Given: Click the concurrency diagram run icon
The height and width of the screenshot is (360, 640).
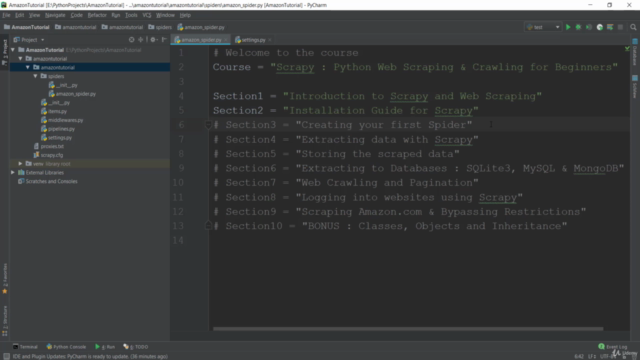Looking at the screenshot, I should tap(610, 27).
